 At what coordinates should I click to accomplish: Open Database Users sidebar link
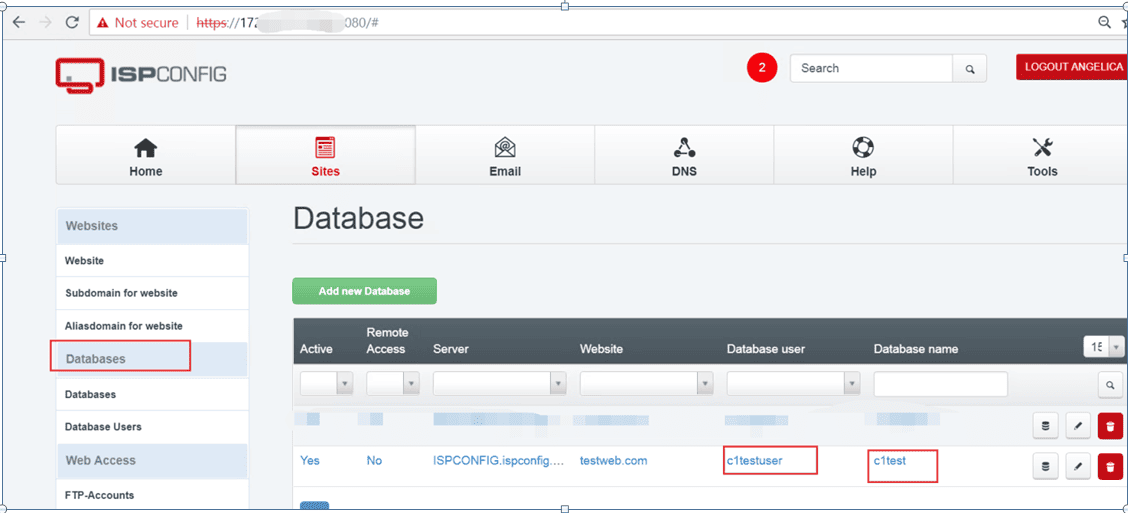tap(103, 427)
